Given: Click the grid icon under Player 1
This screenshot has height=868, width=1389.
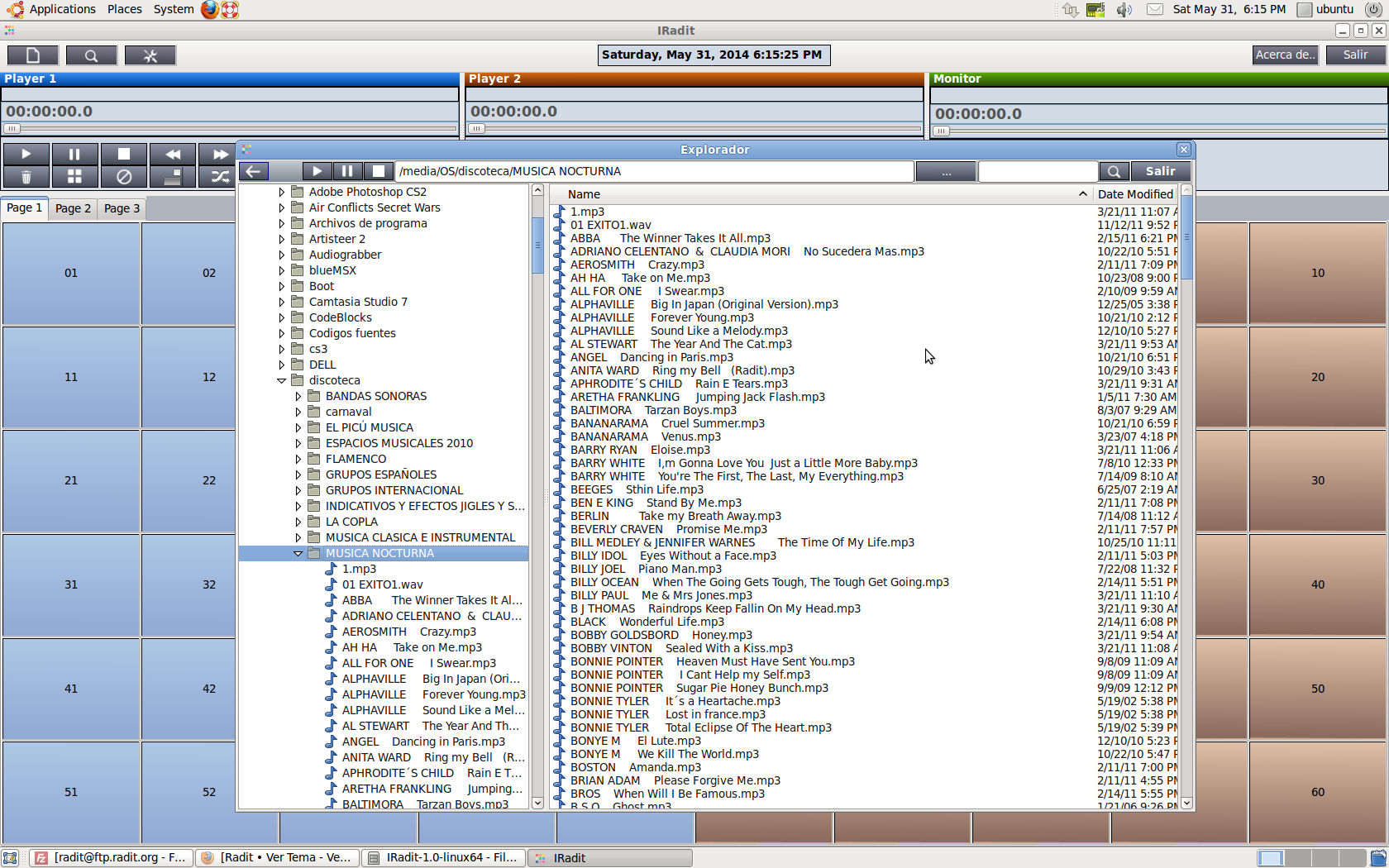Looking at the screenshot, I should 74,177.
